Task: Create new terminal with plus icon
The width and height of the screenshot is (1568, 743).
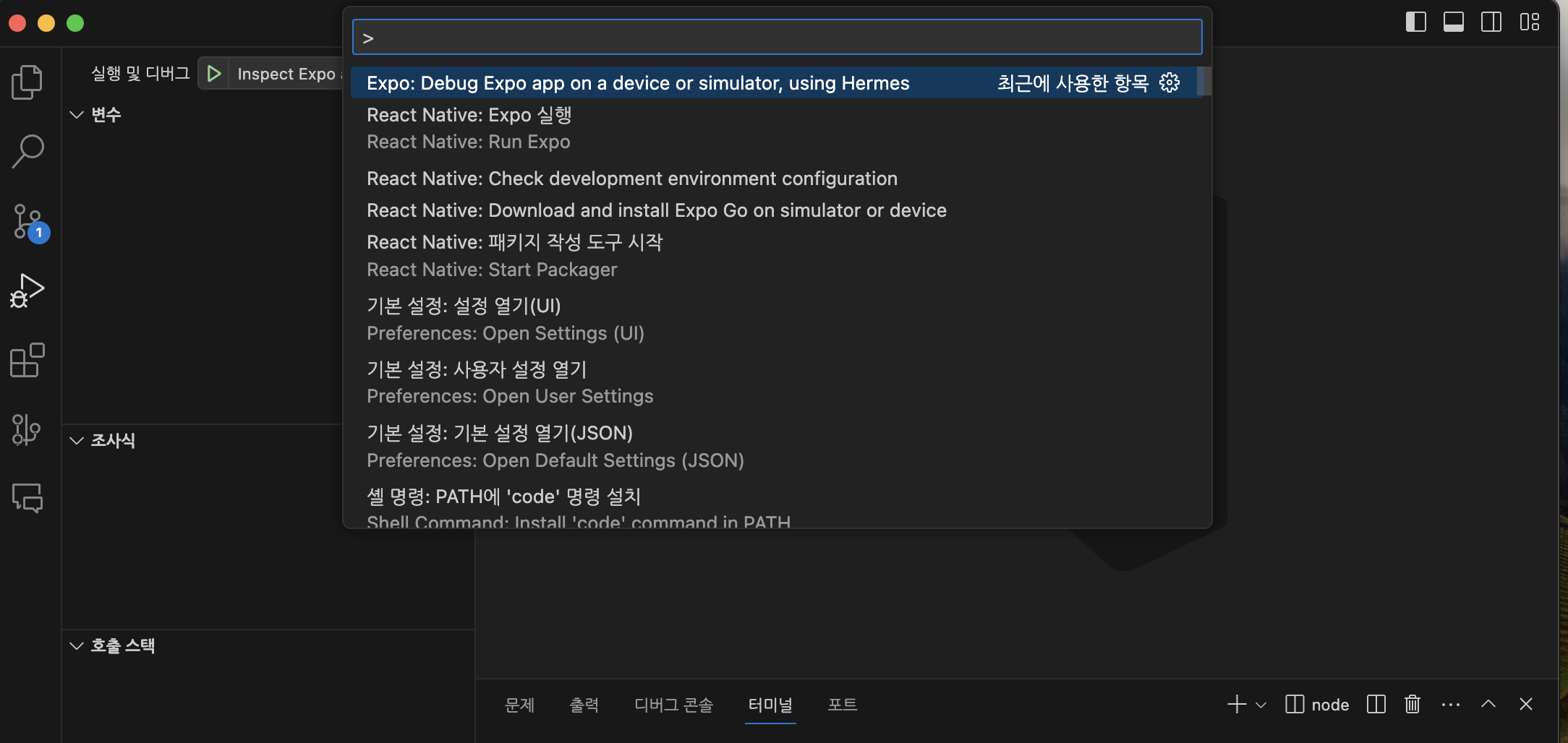Action: point(1237,704)
